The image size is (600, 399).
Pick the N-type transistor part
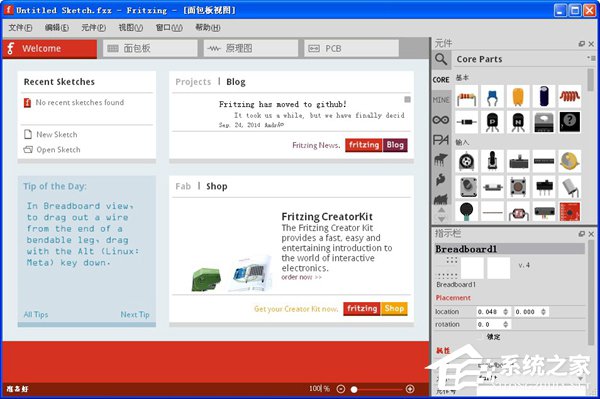click(x=518, y=122)
